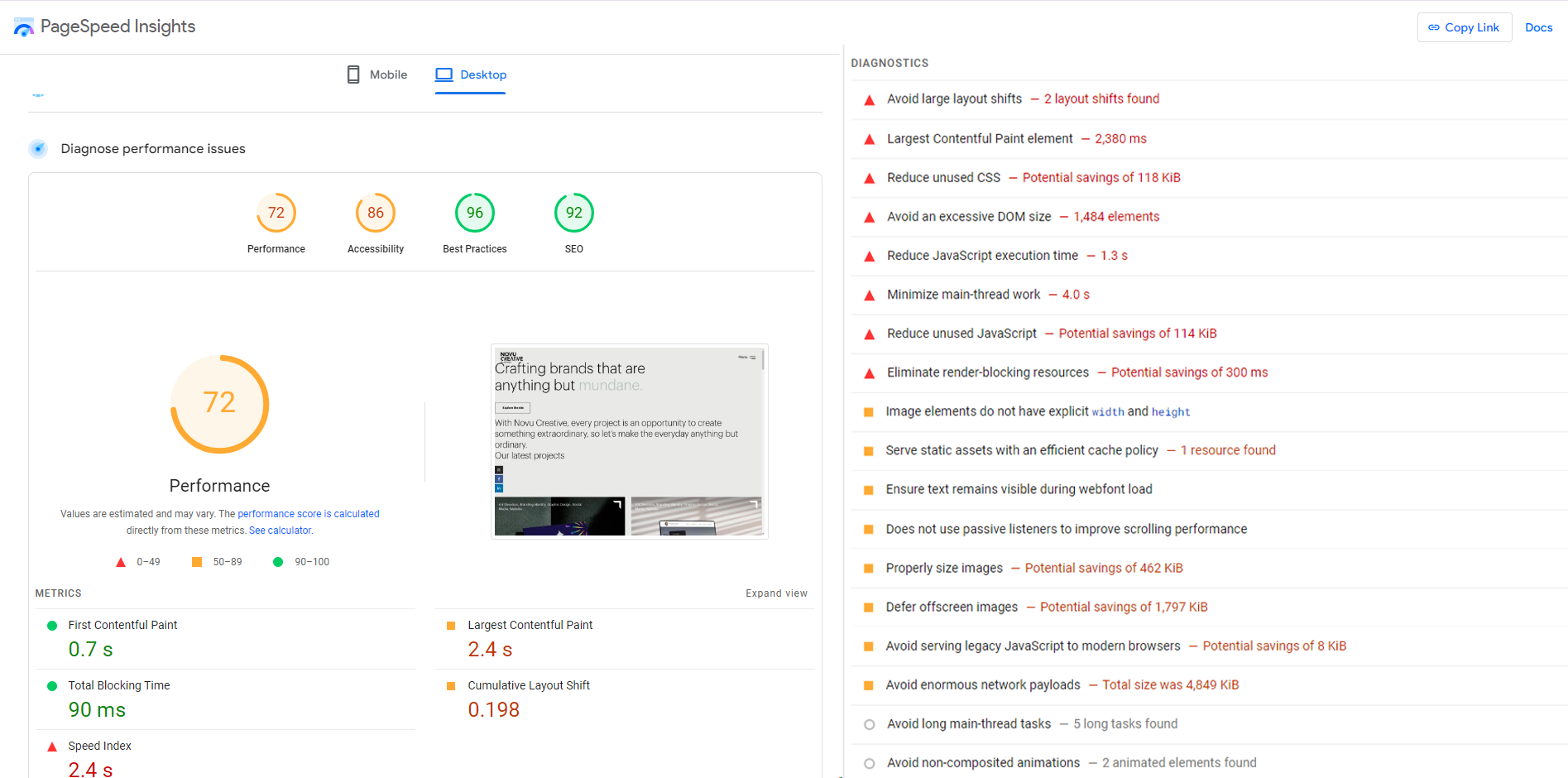
Task: Click the orange 50-89 legend square
Action: pyautogui.click(x=196, y=561)
